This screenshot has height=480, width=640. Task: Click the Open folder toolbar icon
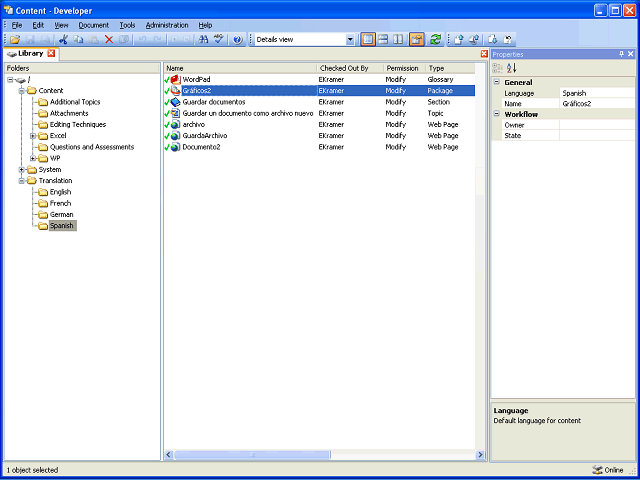pyautogui.click(x=15, y=40)
